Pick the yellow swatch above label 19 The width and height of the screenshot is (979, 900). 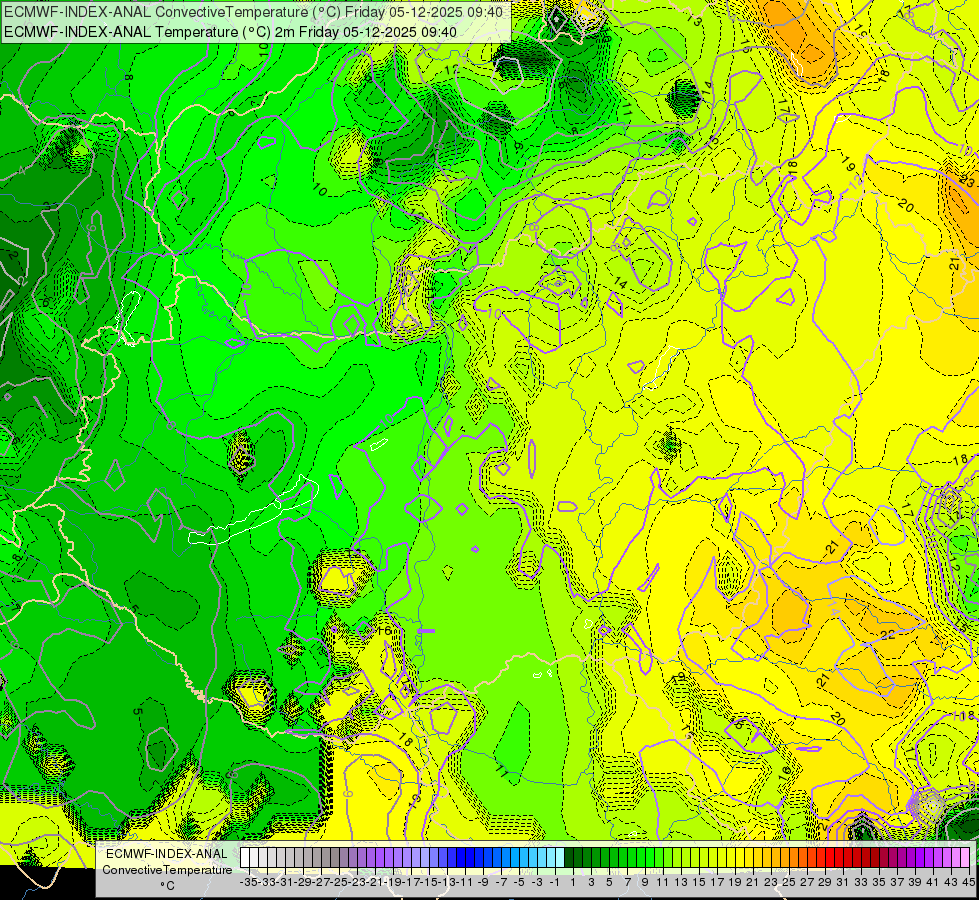(x=731, y=857)
